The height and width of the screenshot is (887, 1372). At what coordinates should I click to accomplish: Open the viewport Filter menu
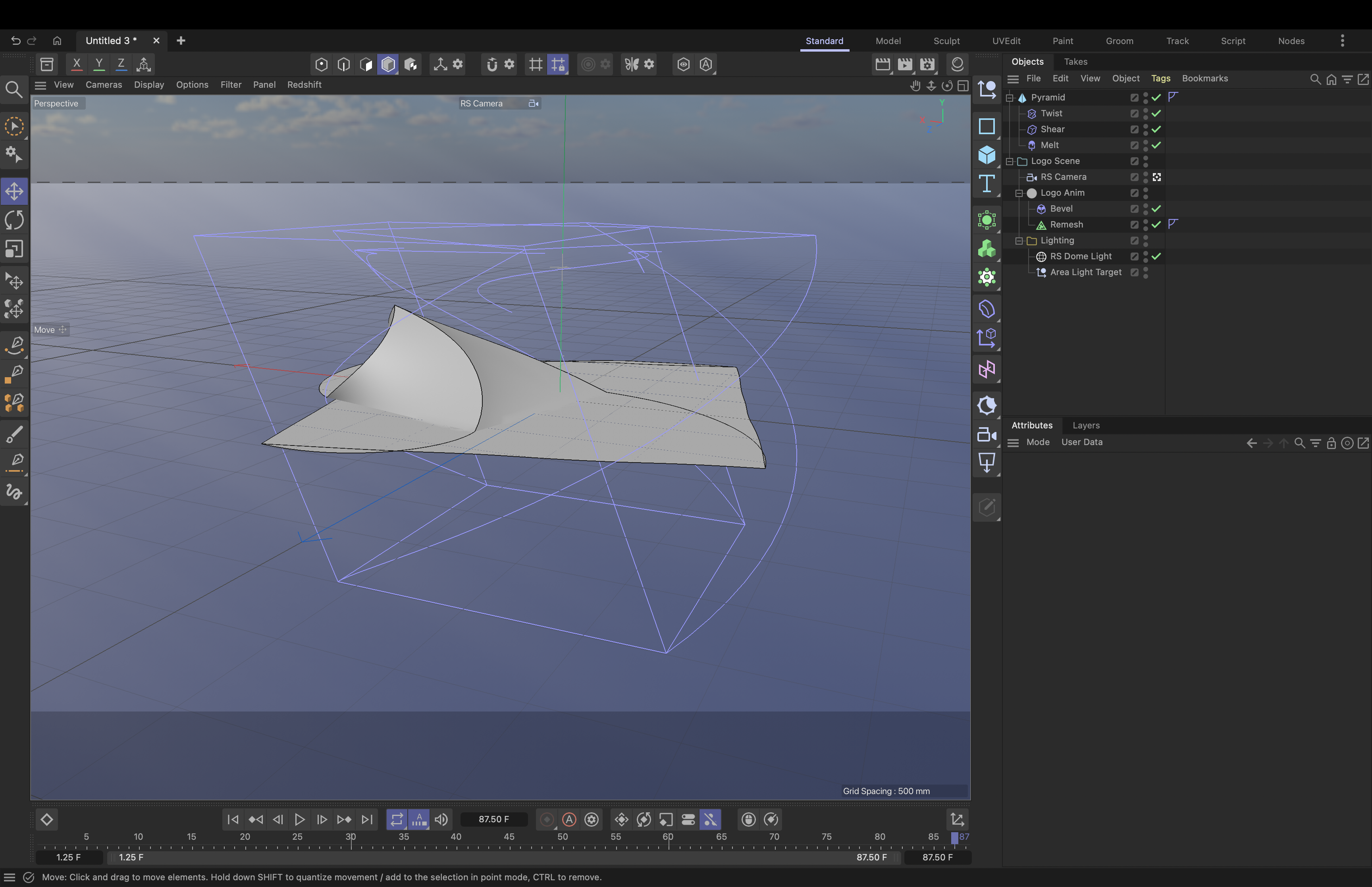(x=231, y=85)
